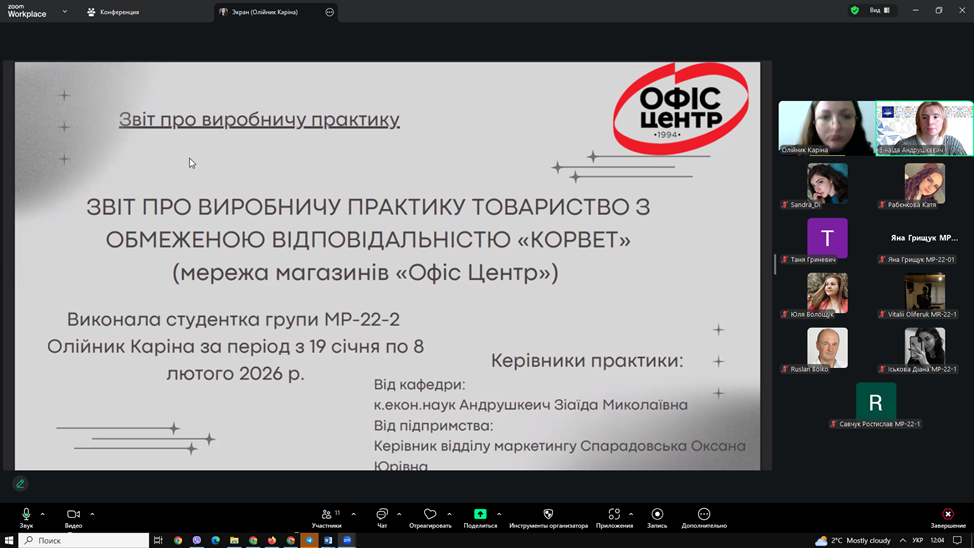
Task: Expand audio options arrow next to Звук
Action: pos(43,514)
